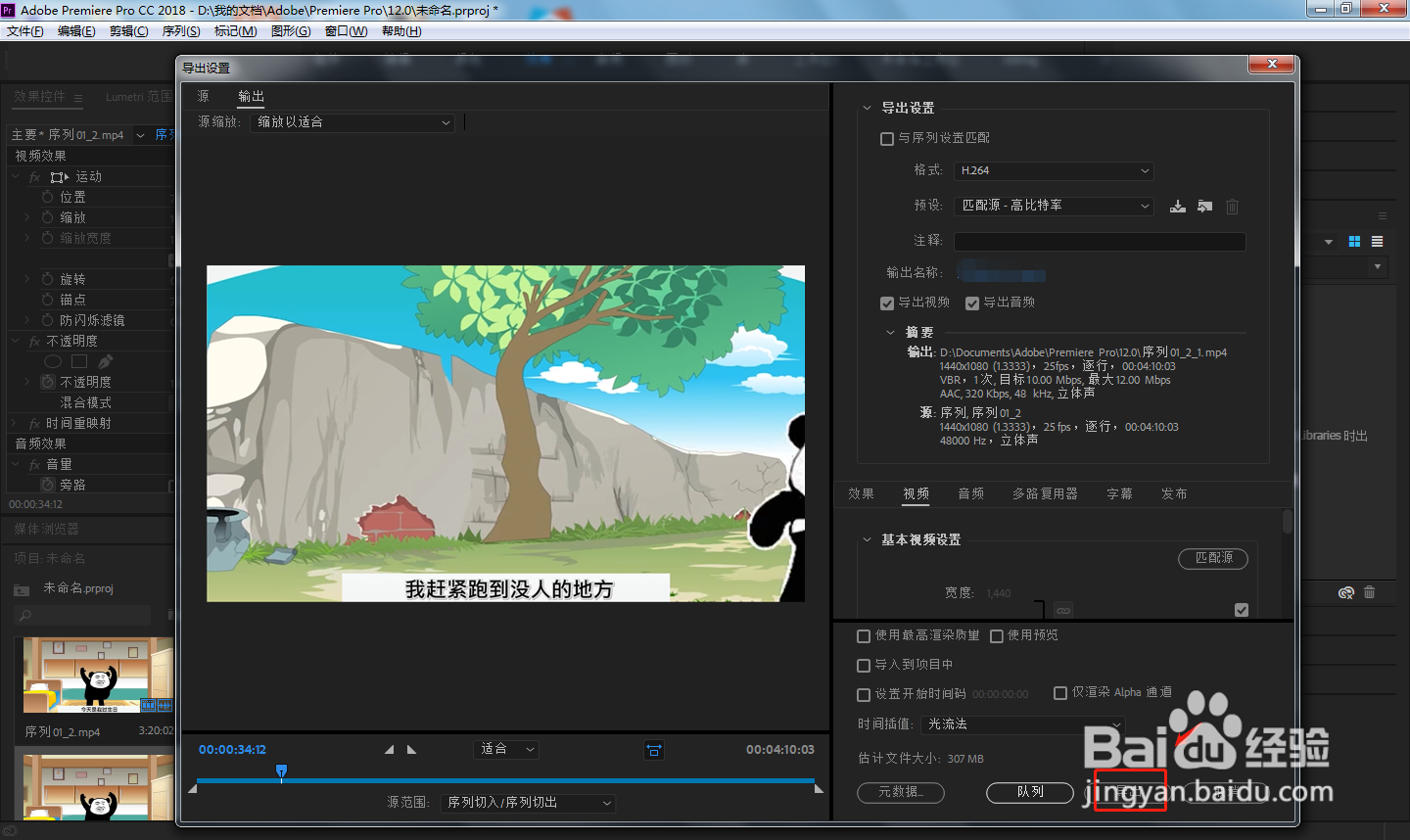Screen dimensions: 1410x840
Task: Switch to icon view in right panel
Action: point(1355,242)
